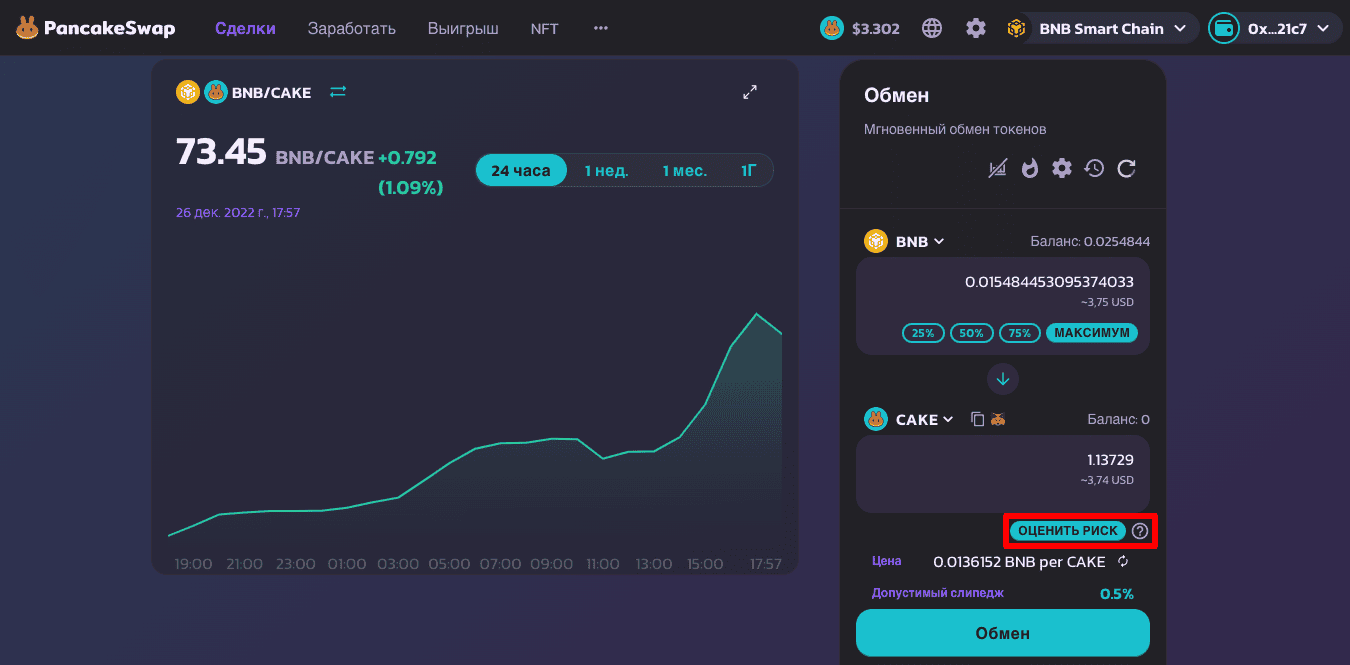Click the Допустимый слипедж label
1350x665 pixels.
pos(937,593)
